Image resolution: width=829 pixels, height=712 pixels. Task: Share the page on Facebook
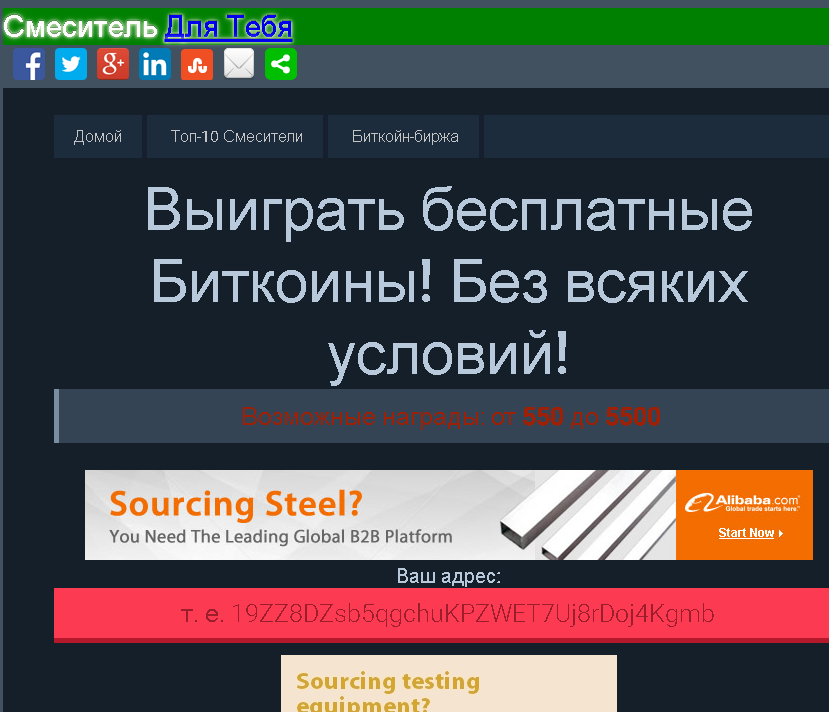29,65
